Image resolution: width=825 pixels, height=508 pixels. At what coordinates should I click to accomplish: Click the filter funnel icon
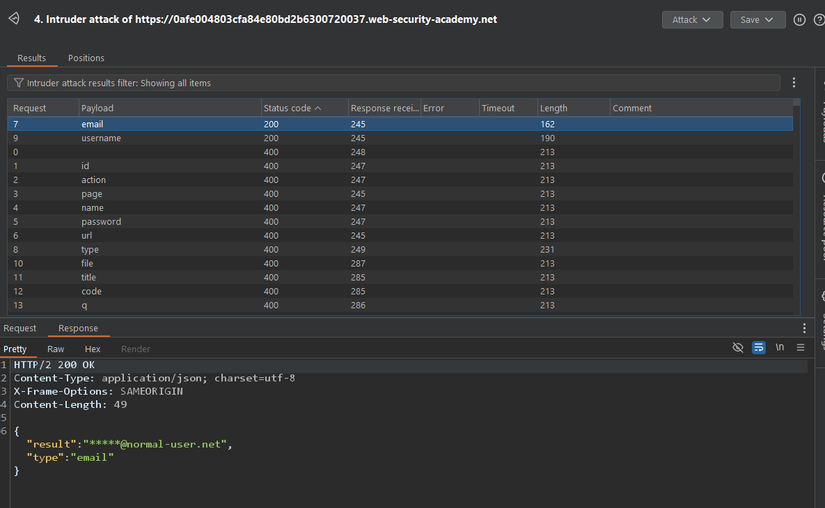pyautogui.click(x=18, y=83)
